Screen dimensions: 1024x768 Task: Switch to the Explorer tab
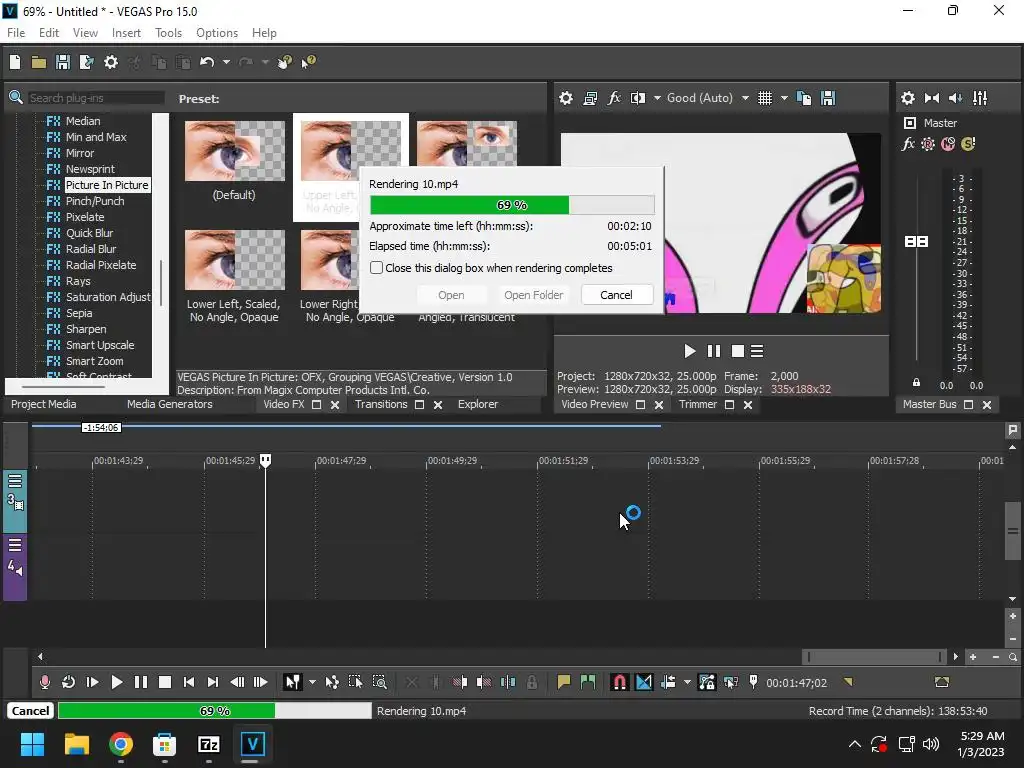(x=478, y=404)
